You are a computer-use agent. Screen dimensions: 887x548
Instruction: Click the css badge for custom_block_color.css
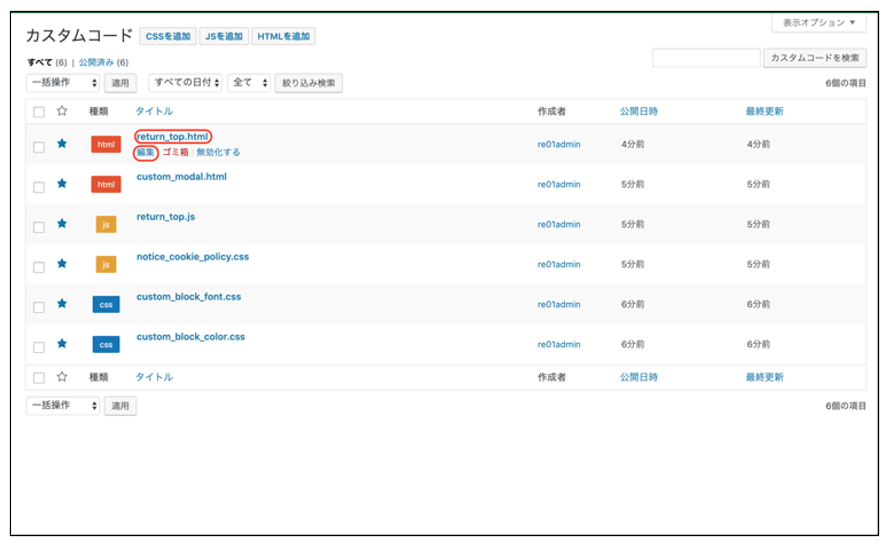[x=106, y=344]
